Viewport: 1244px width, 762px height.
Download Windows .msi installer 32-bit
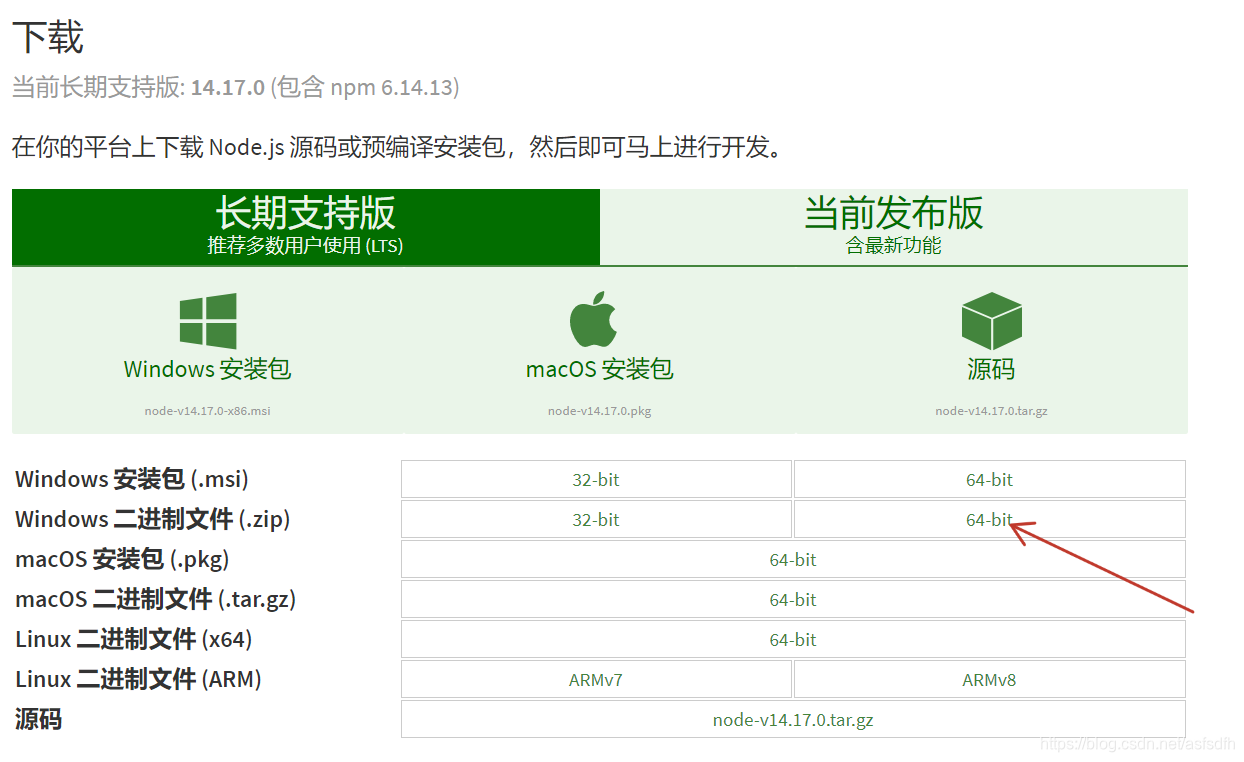[596, 479]
